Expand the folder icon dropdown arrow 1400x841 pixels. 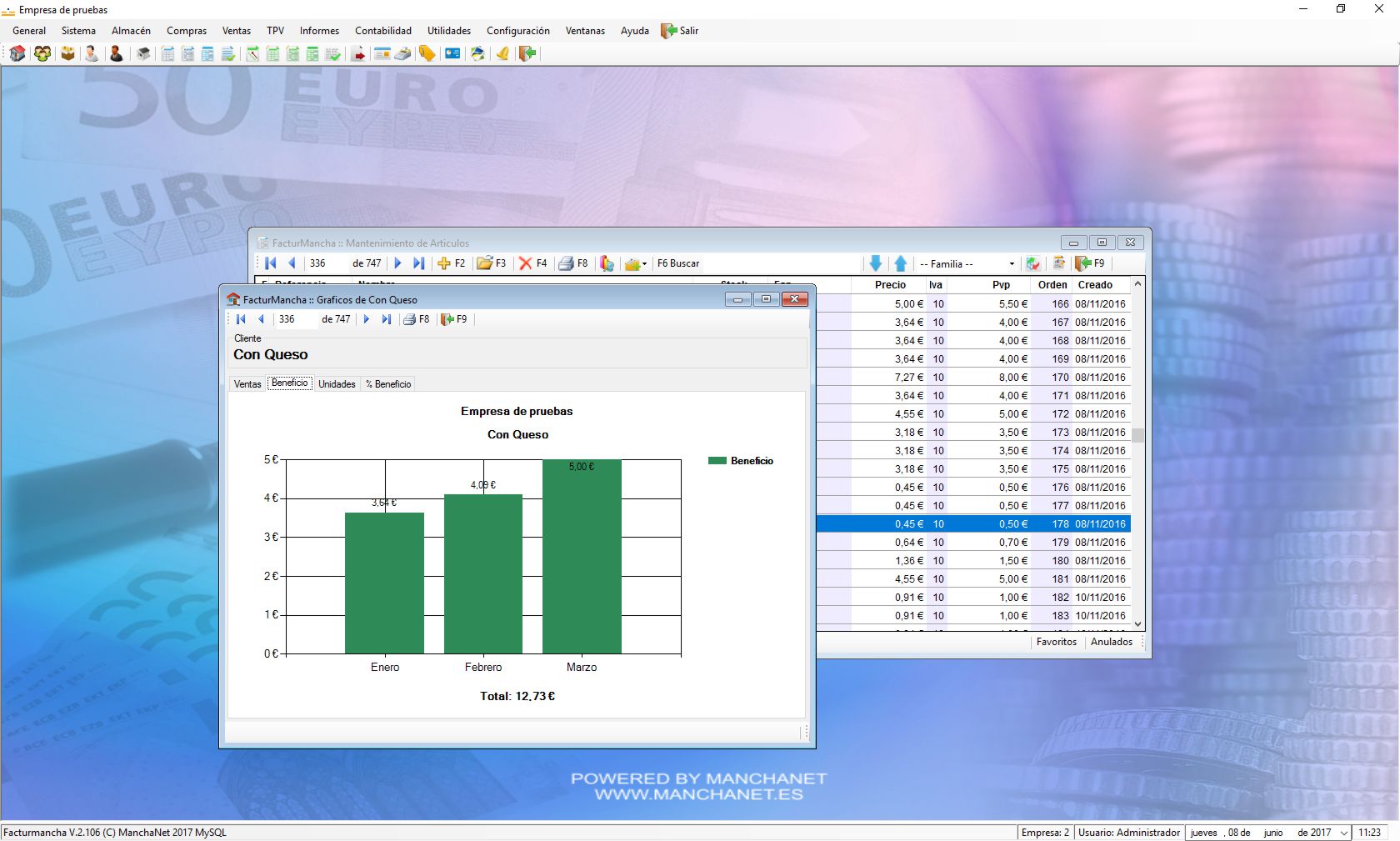coord(644,264)
